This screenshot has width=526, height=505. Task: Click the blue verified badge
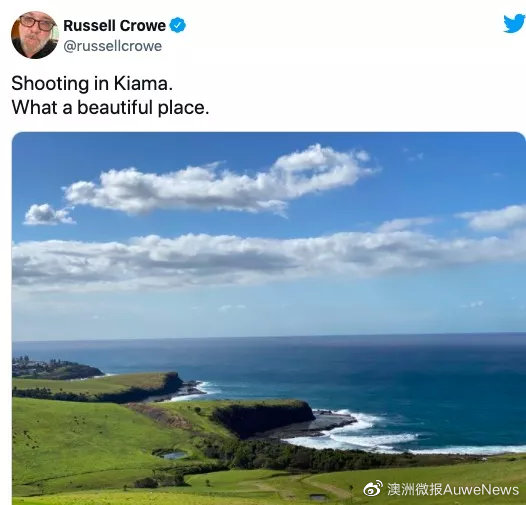coord(177,26)
